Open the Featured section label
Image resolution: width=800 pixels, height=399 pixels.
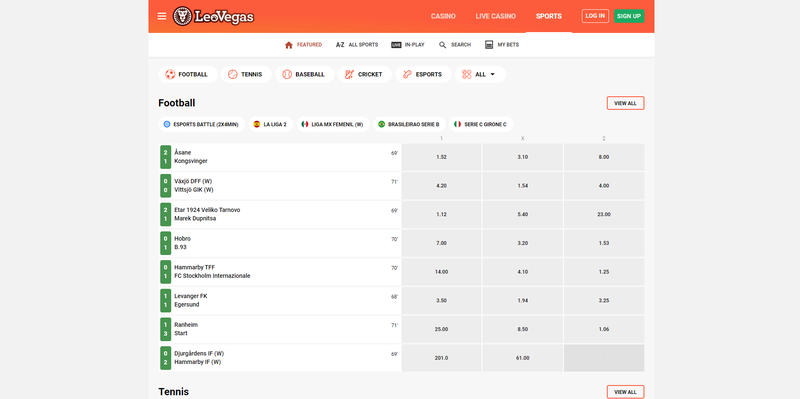[310, 45]
